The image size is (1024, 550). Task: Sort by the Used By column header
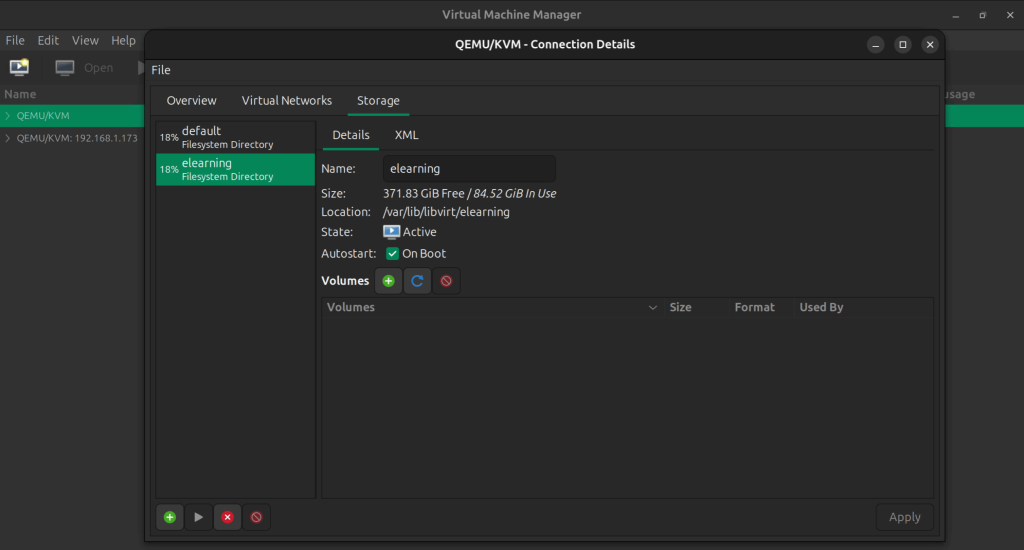(863, 308)
